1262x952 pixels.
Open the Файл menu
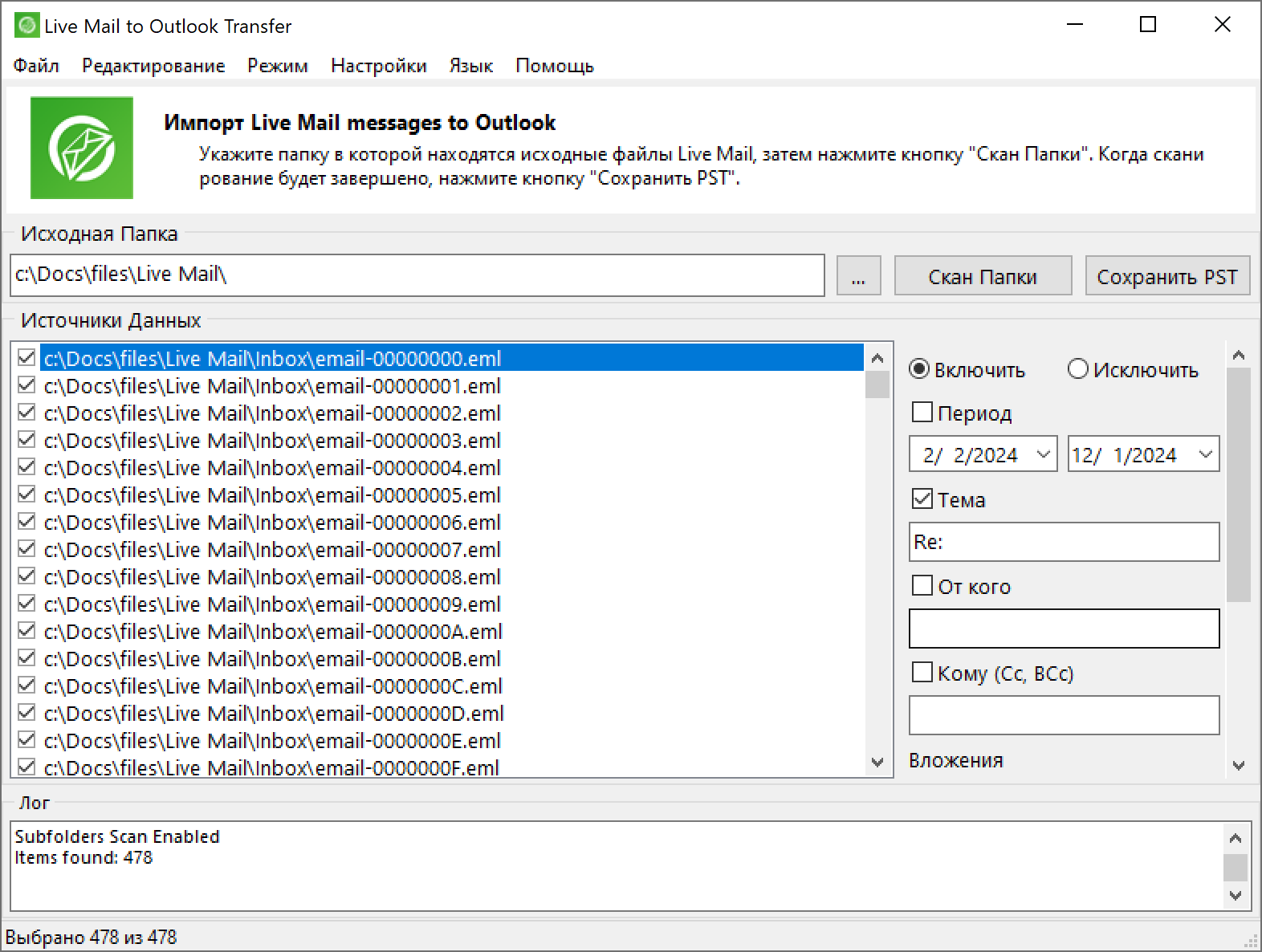pyautogui.click(x=36, y=66)
